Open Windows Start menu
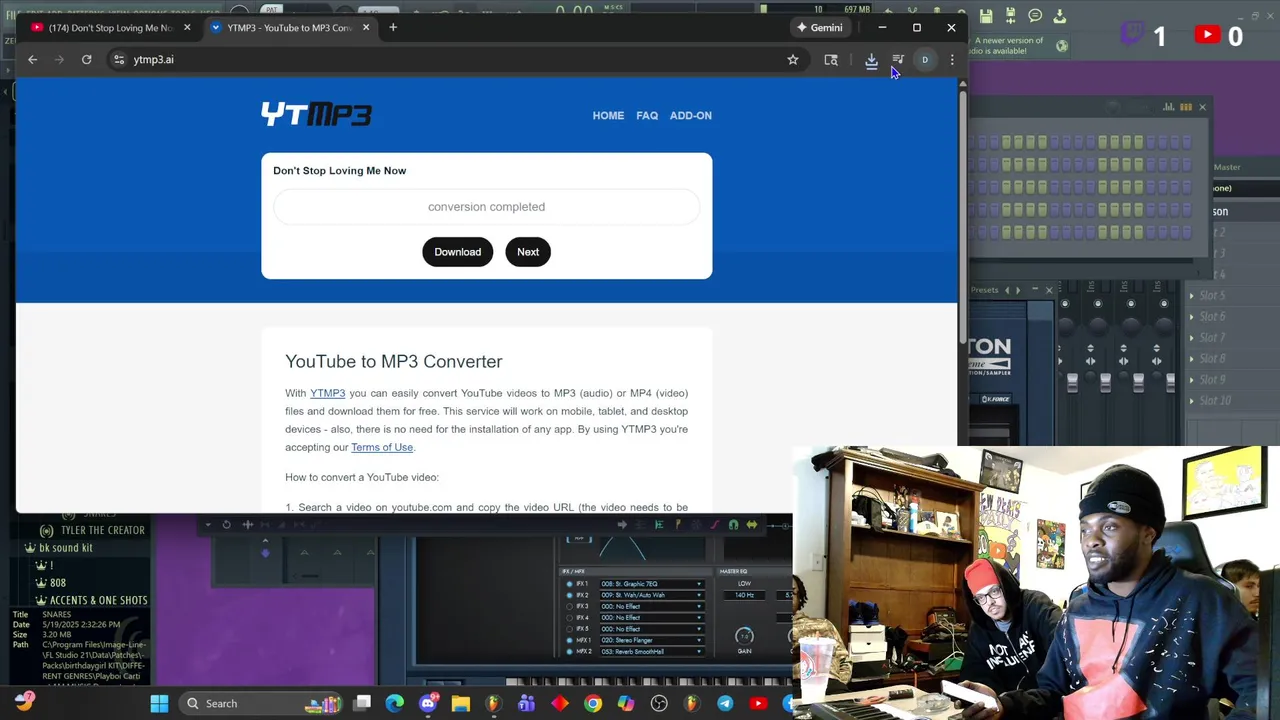Viewport: 1280px width, 720px height. point(159,703)
